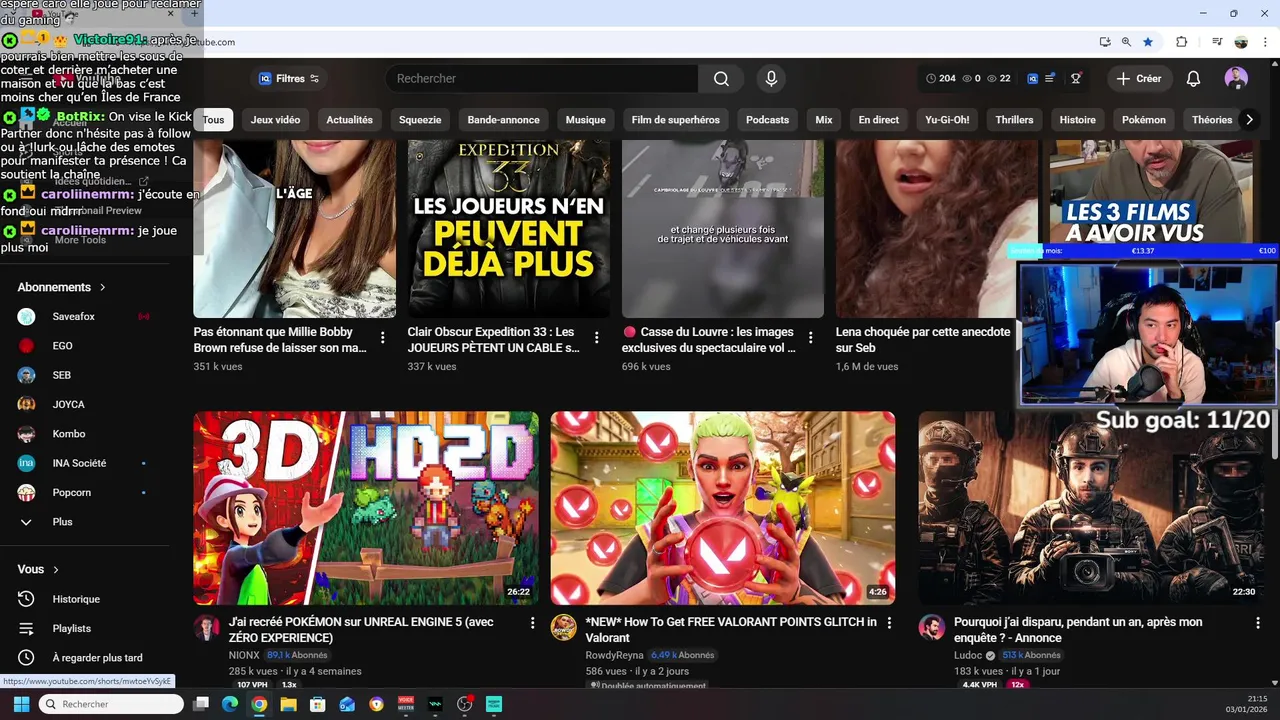Select the Actualités chip
This screenshot has height=720, width=1280.
click(x=349, y=120)
